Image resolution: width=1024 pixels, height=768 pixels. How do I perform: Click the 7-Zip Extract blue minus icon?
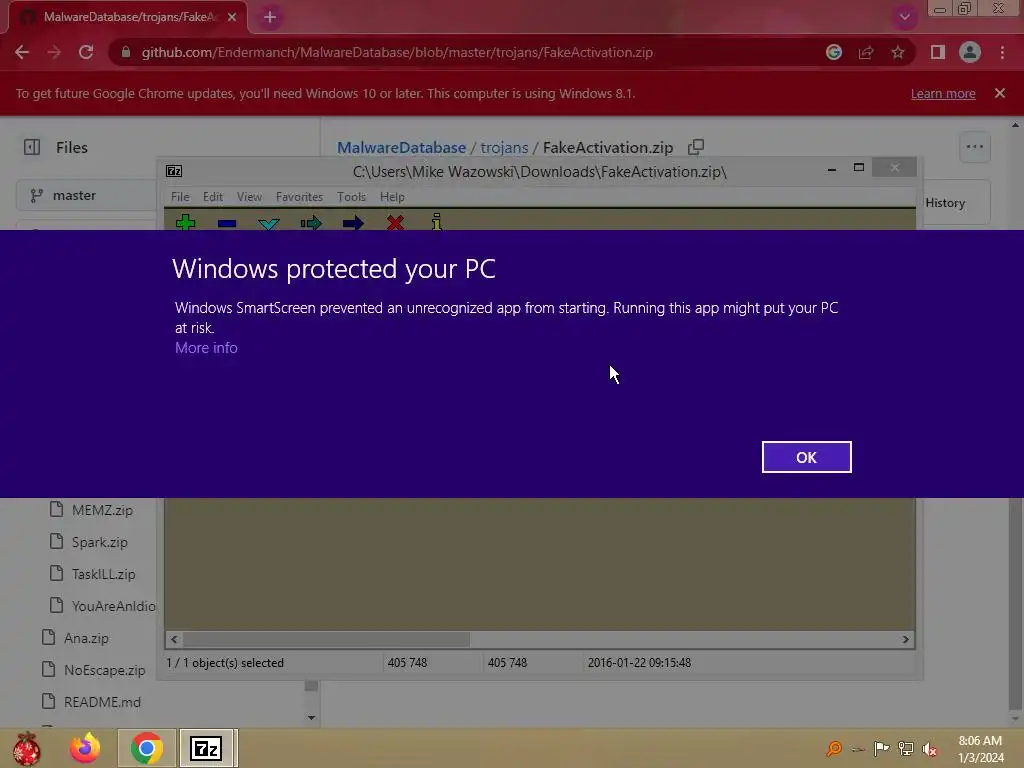point(227,223)
